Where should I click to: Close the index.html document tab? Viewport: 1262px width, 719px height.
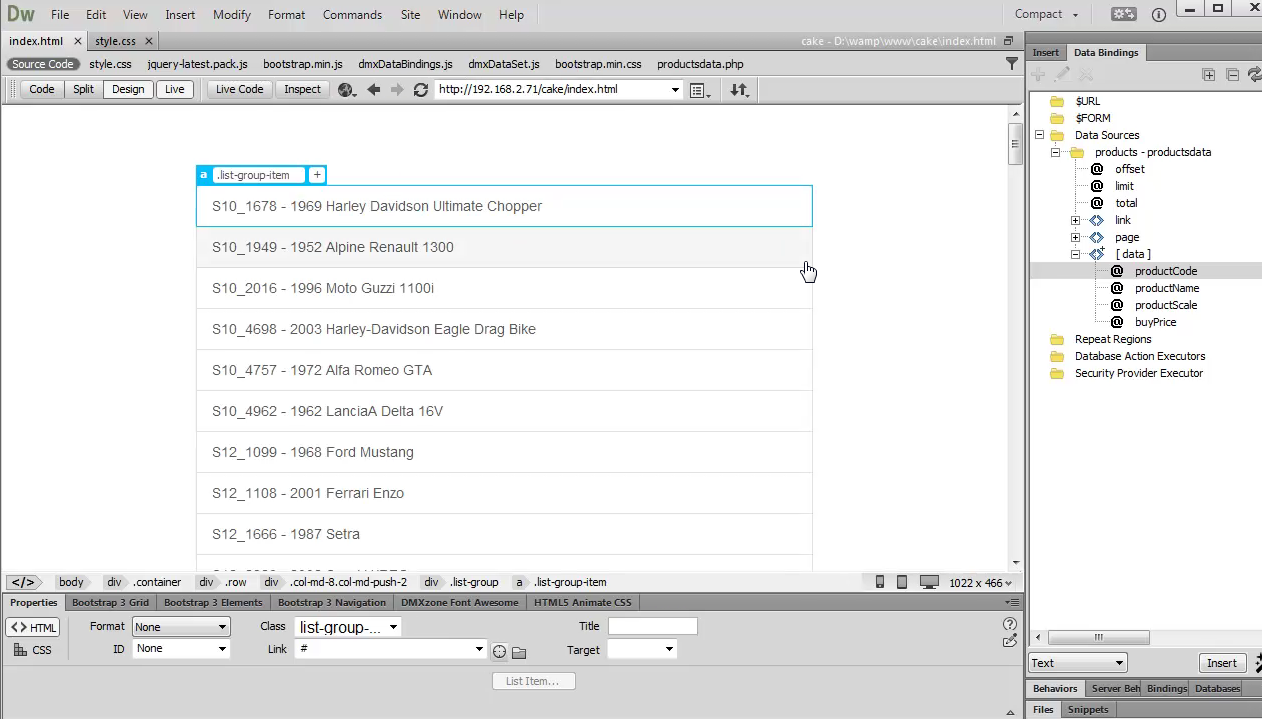(78, 41)
